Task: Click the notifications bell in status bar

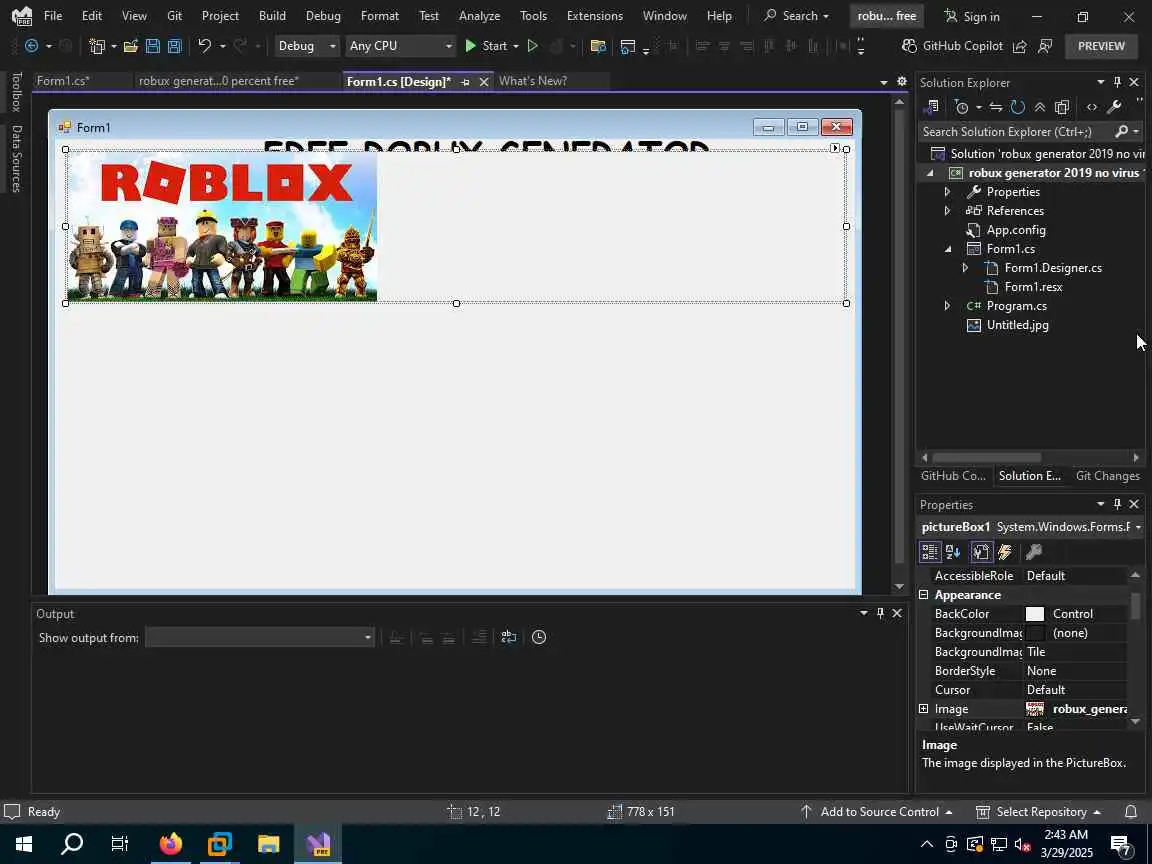Action: click(1131, 812)
